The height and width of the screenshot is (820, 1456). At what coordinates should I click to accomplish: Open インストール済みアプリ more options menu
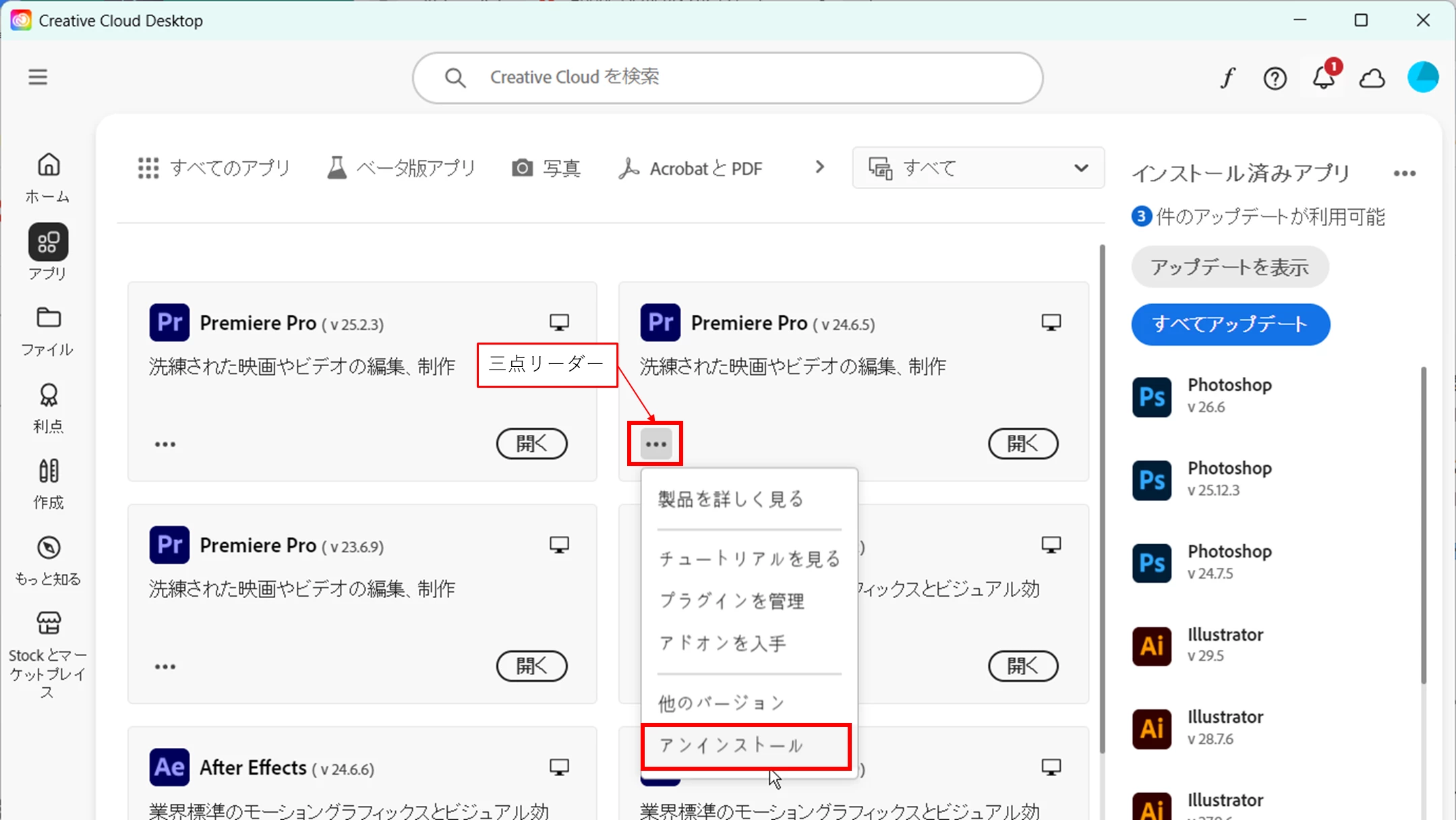[1404, 173]
